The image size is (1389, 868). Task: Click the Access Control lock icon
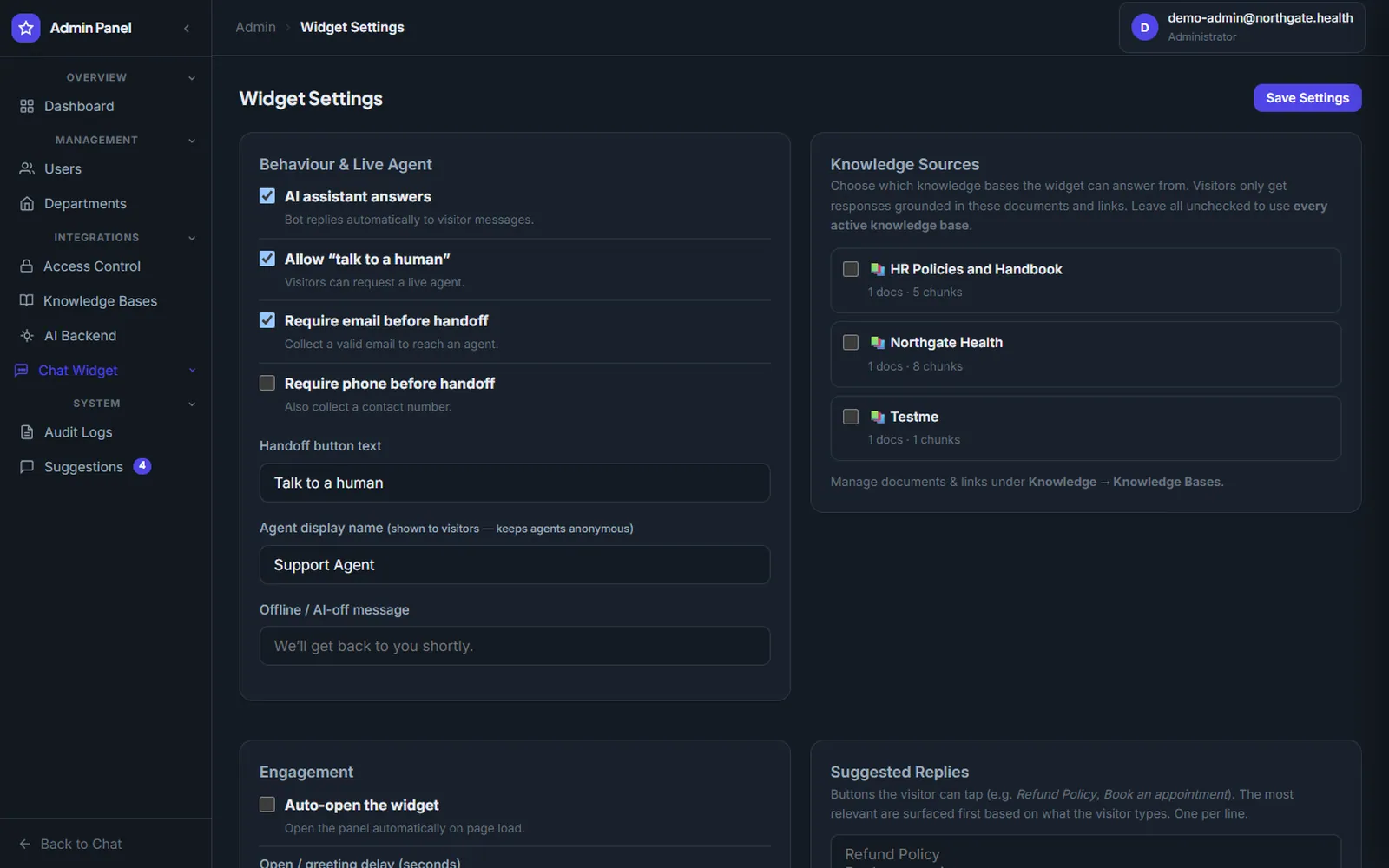click(x=27, y=266)
